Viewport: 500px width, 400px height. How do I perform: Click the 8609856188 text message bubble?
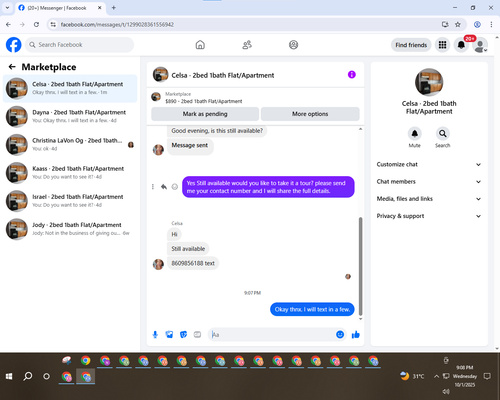pos(193,263)
